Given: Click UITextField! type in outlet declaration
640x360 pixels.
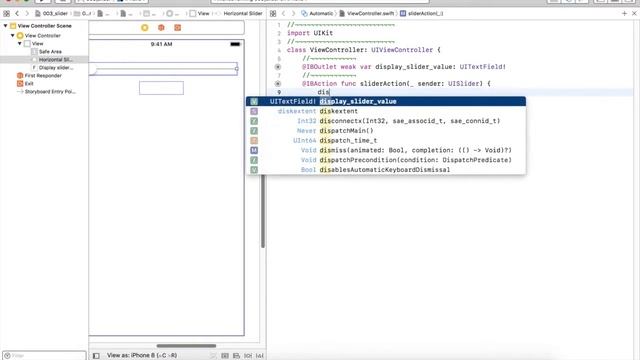Looking at the screenshot, I should click(483, 67).
